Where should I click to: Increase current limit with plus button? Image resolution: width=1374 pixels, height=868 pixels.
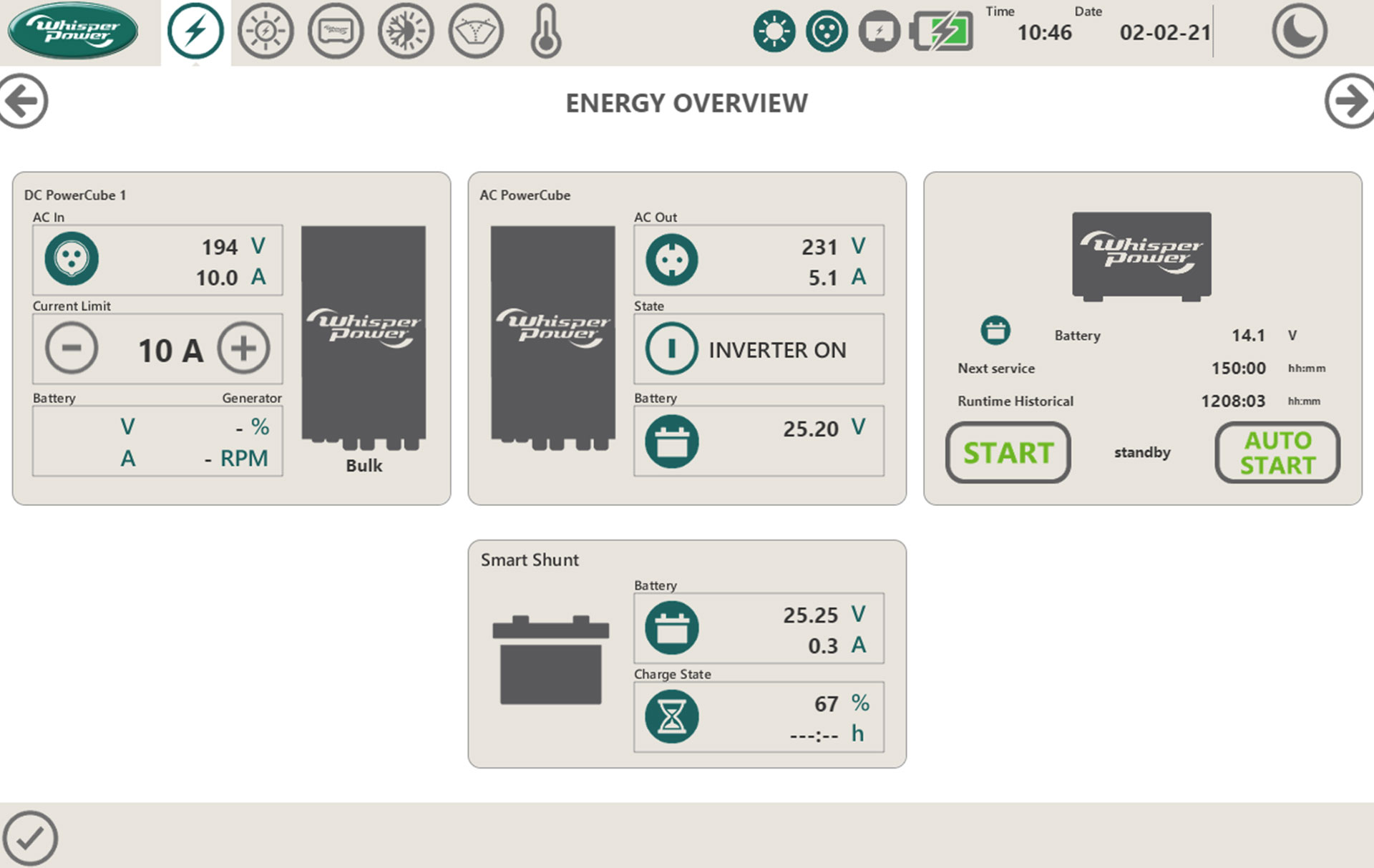tap(244, 348)
